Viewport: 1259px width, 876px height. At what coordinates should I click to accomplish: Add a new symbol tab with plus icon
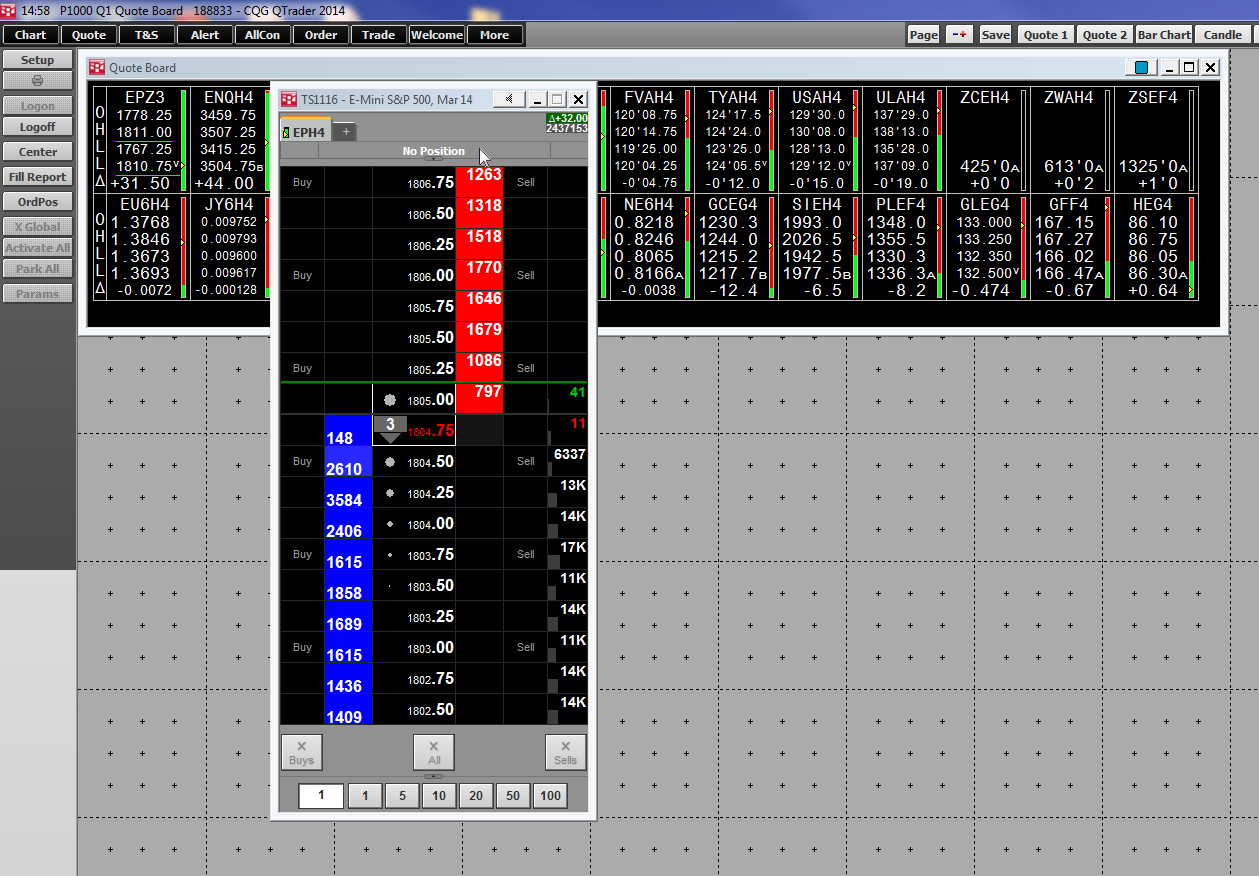pos(345,132)
